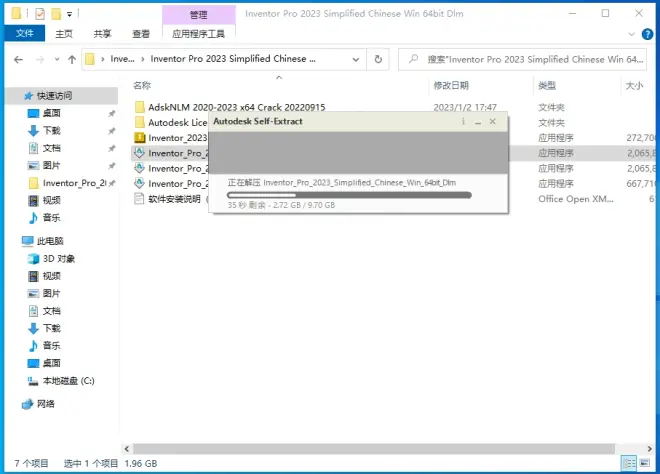660x474 pixels.
Task: Click the 2023/1/2 17:47 date cell
Action: pos(465,107)
